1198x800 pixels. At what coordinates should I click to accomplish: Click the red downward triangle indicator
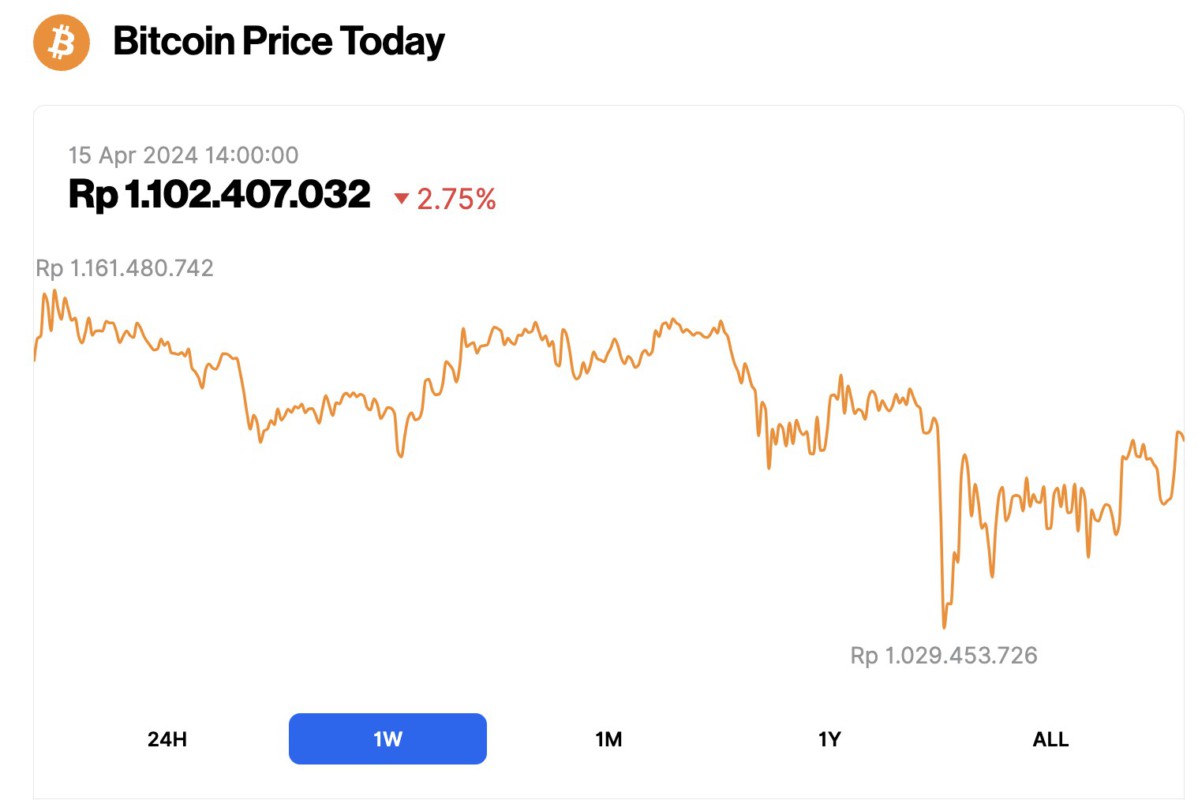point(402,199)
